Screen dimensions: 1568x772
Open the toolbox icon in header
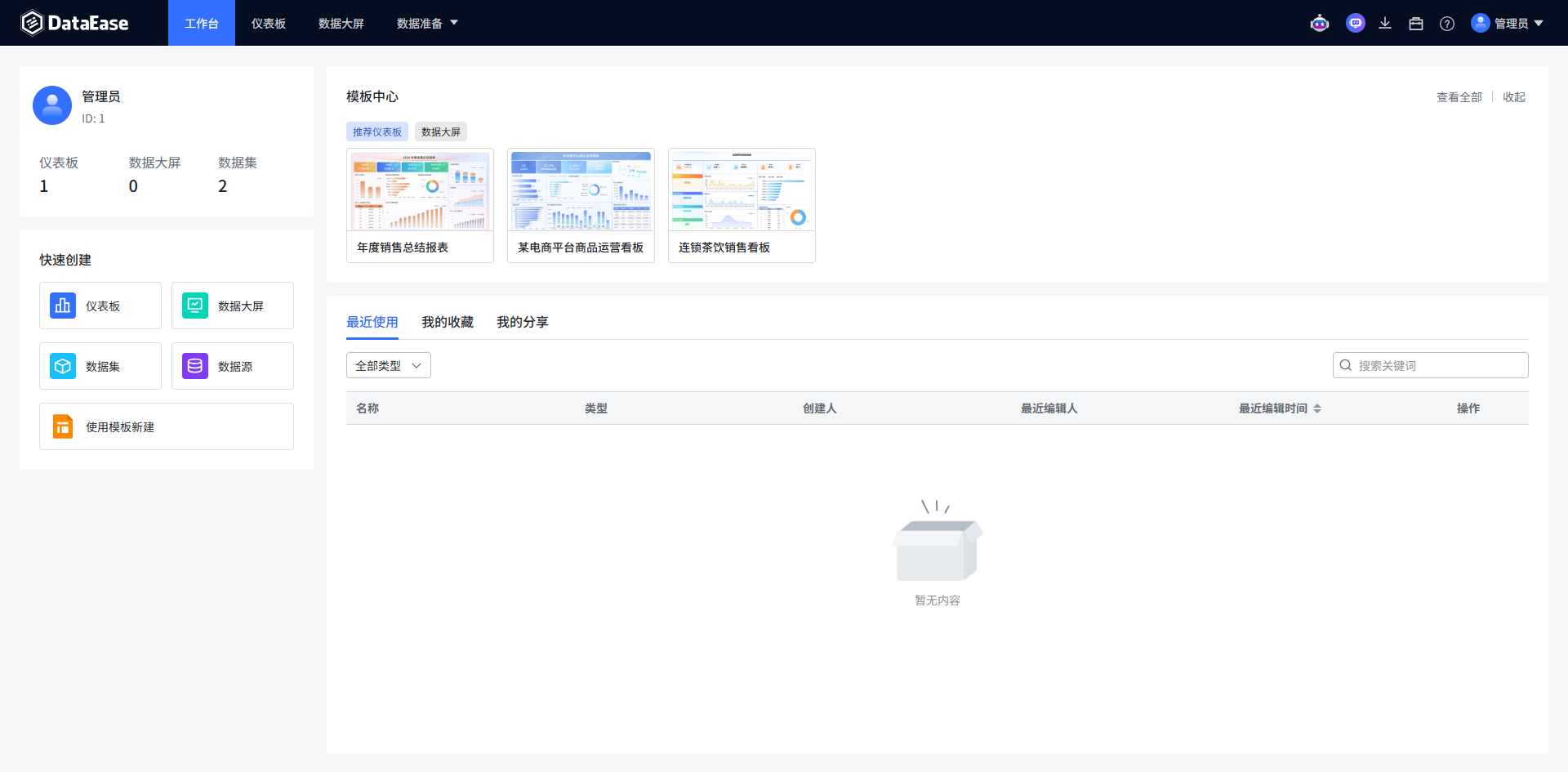click(x=1416, y=24)
